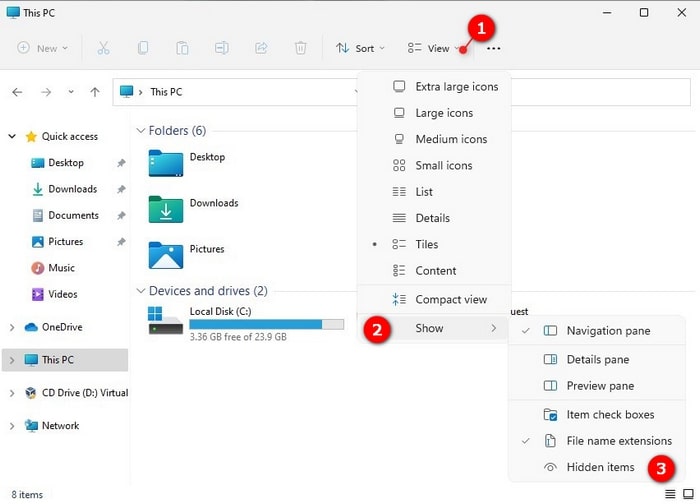Screen dimensions: 700x504
Task: Go forward with the right arrow
Action: pos(46,92)
